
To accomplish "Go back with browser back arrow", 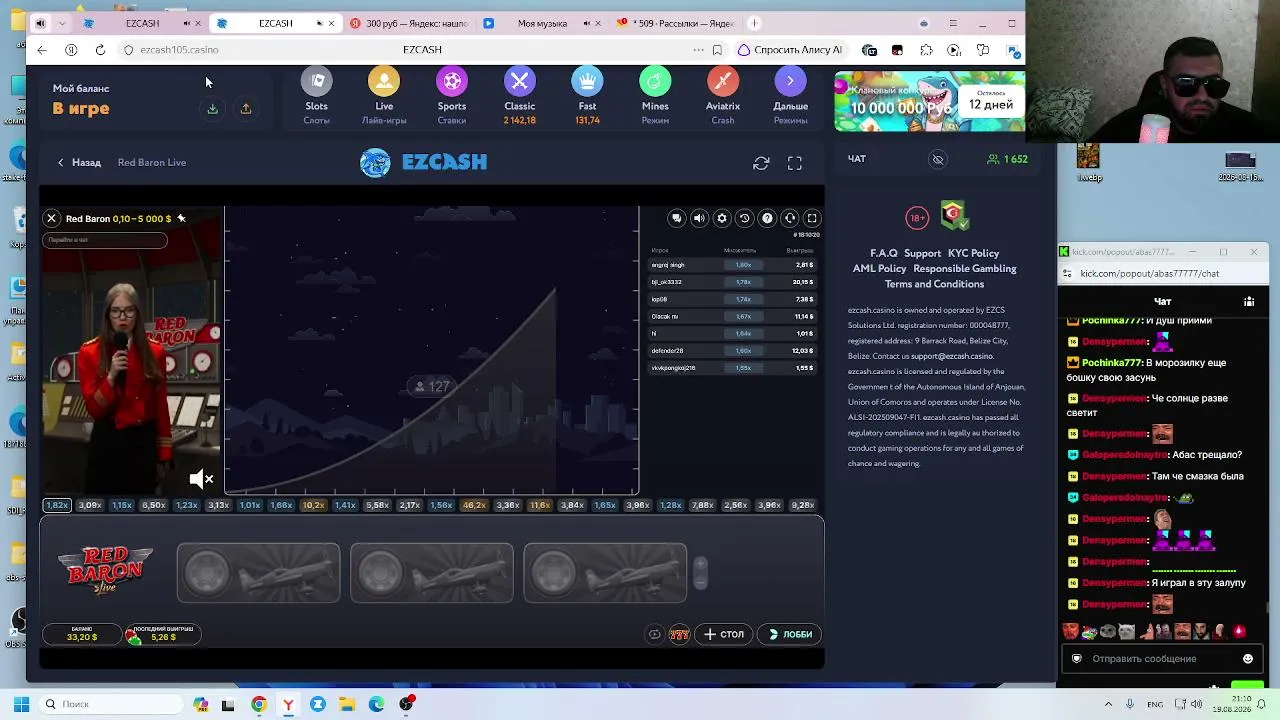I will click(x=41, y=50).
